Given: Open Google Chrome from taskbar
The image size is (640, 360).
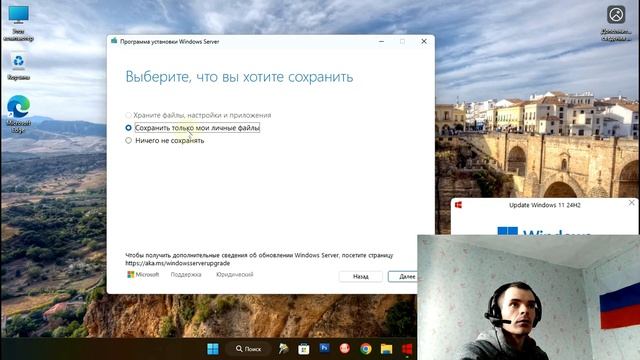Looking at the screenshot, I should (366, 349).
